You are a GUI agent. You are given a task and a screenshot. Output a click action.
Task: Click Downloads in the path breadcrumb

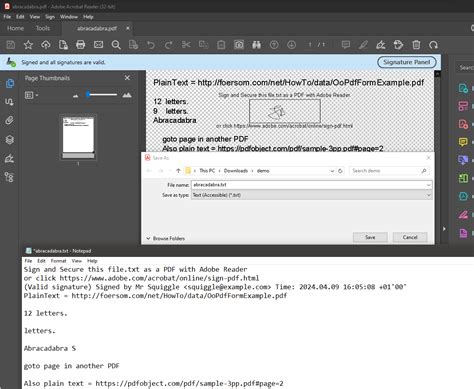(x=236, y=171)
